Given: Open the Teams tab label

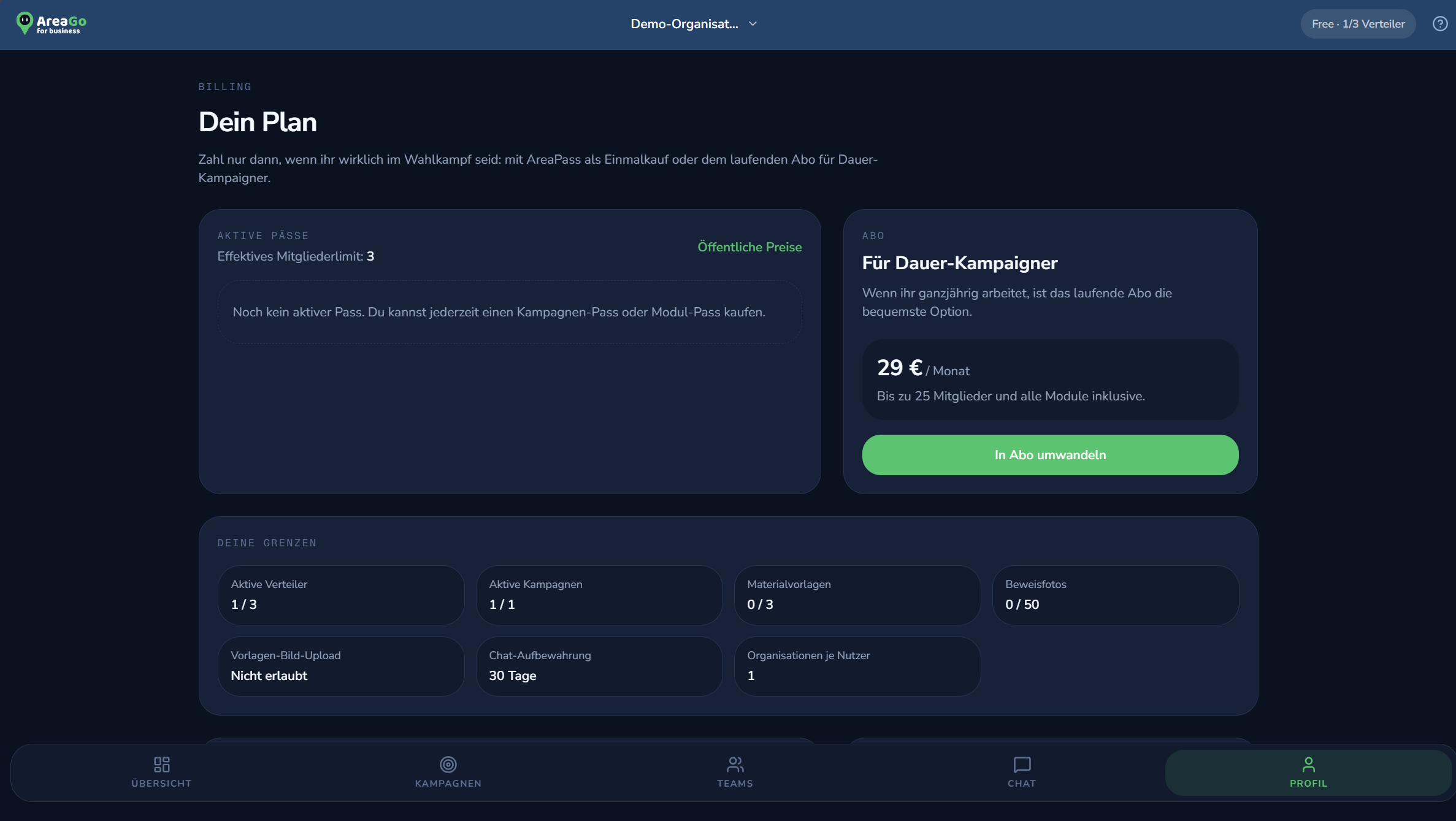Looking at the screenshot, I should [735, 784].
